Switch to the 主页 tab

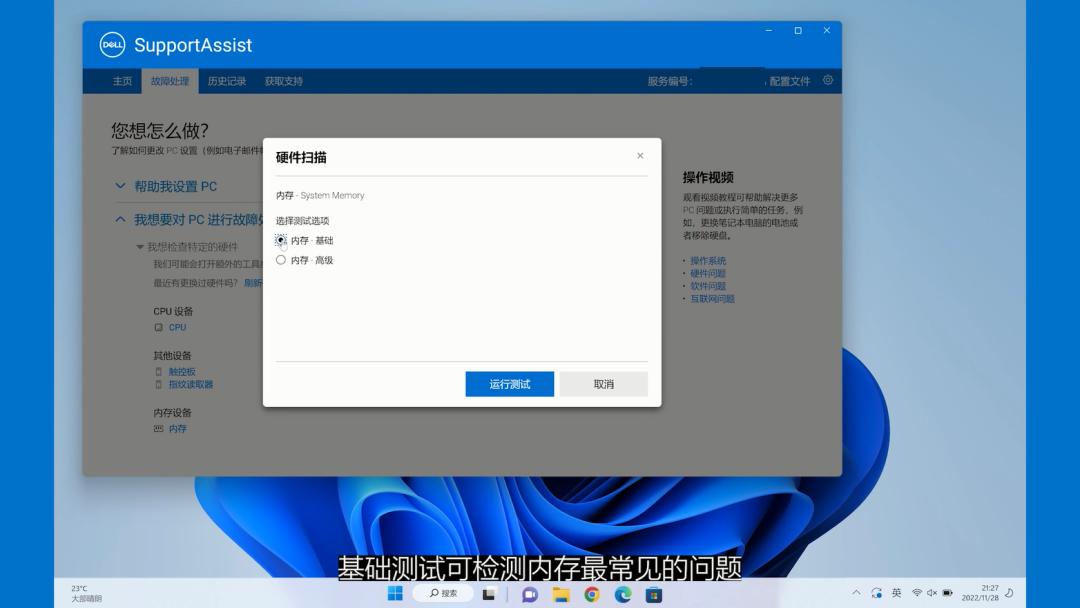(x=121, y=80)
